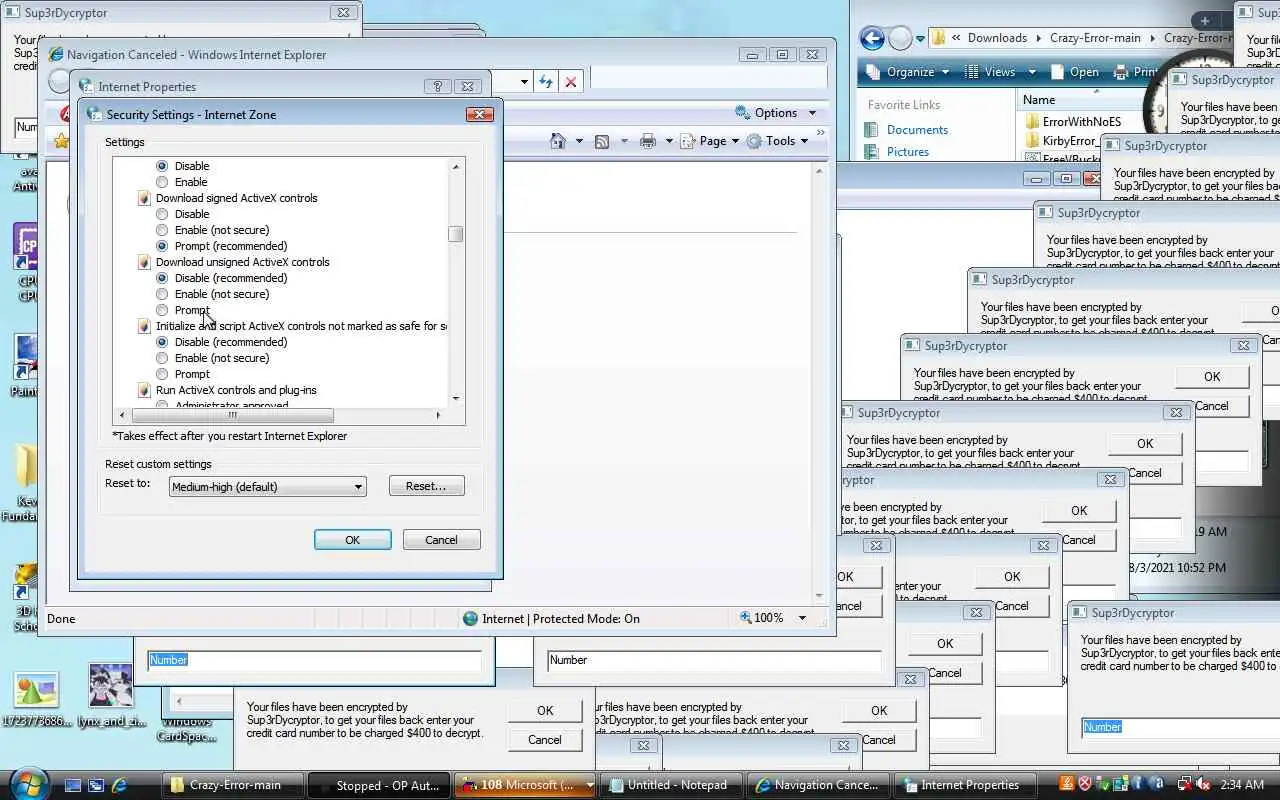Viewport: 1280px width, 800px height.
Task: Click the red stop icon in IE
Action: pos(571,82)
